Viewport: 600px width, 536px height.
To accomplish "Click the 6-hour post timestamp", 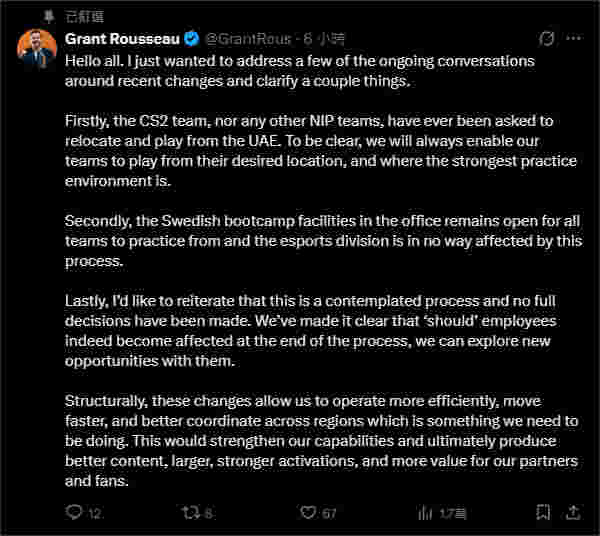I will [x=326, y=39].
